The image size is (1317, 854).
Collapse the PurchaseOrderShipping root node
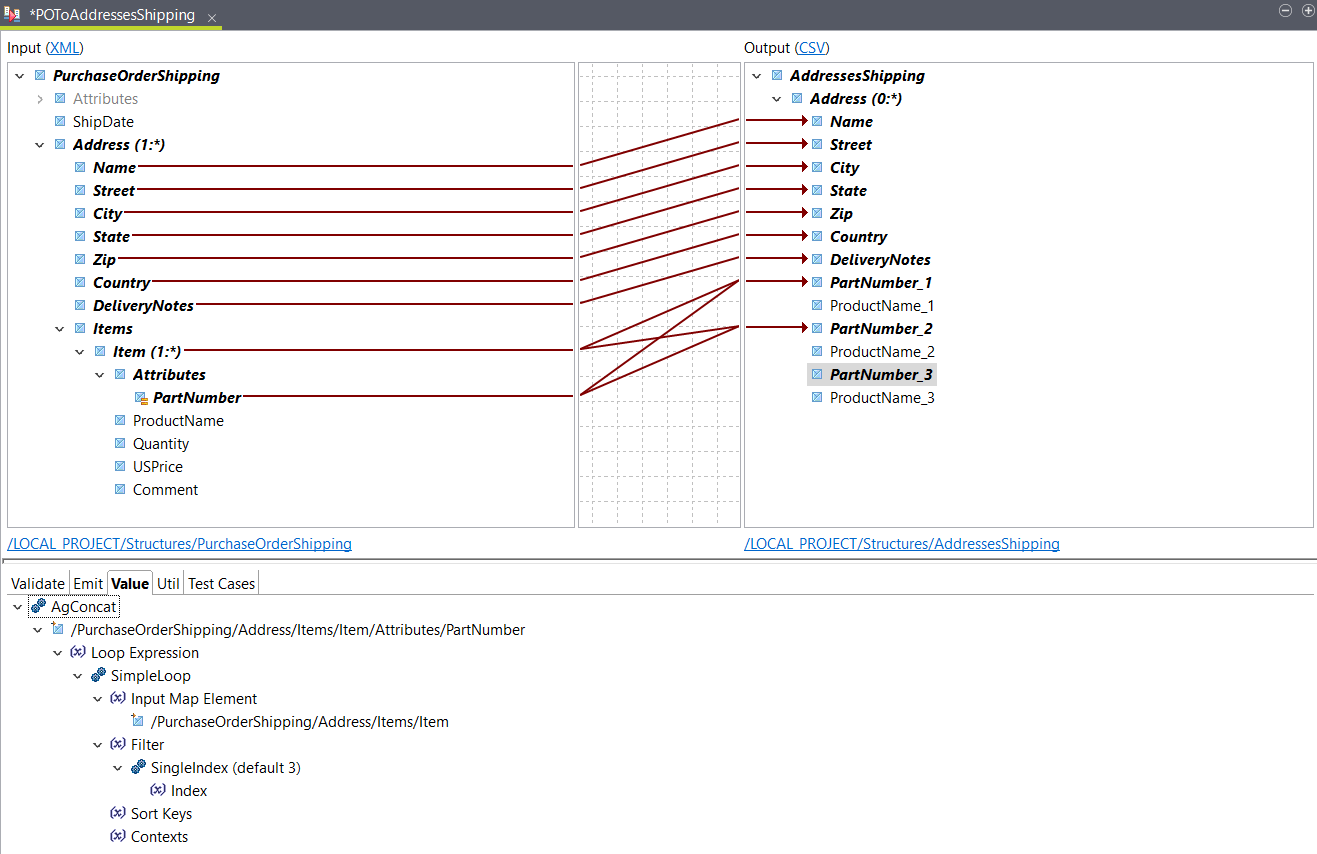tap(18, 75)
